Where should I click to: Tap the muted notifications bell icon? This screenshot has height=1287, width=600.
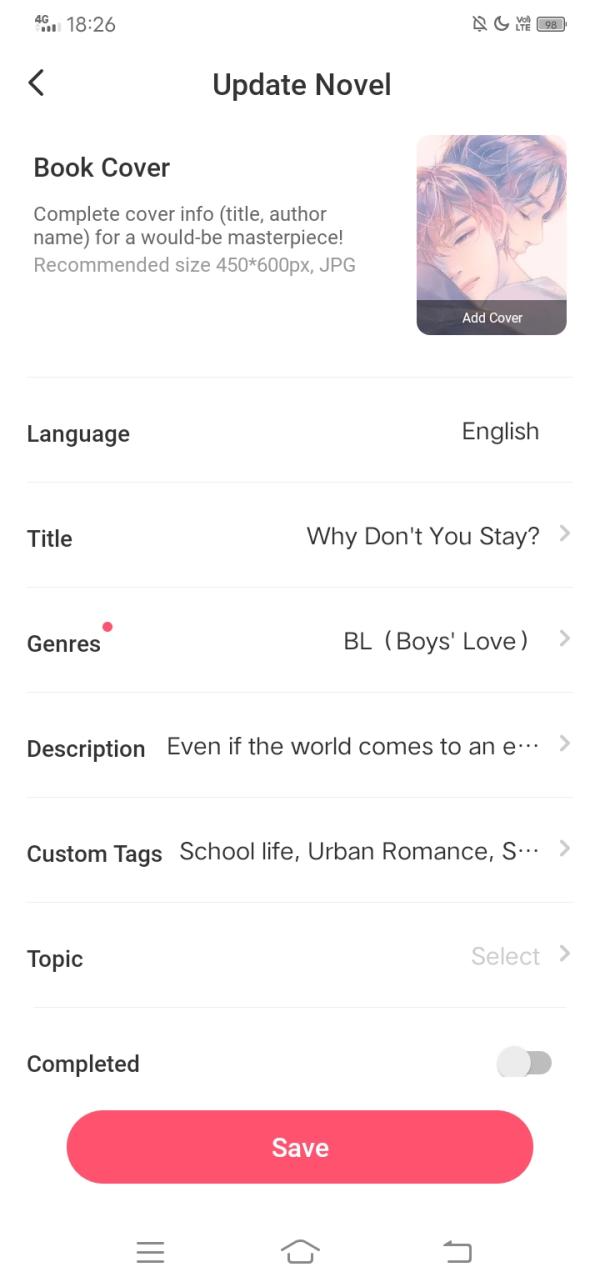click(x=480, y=25)
